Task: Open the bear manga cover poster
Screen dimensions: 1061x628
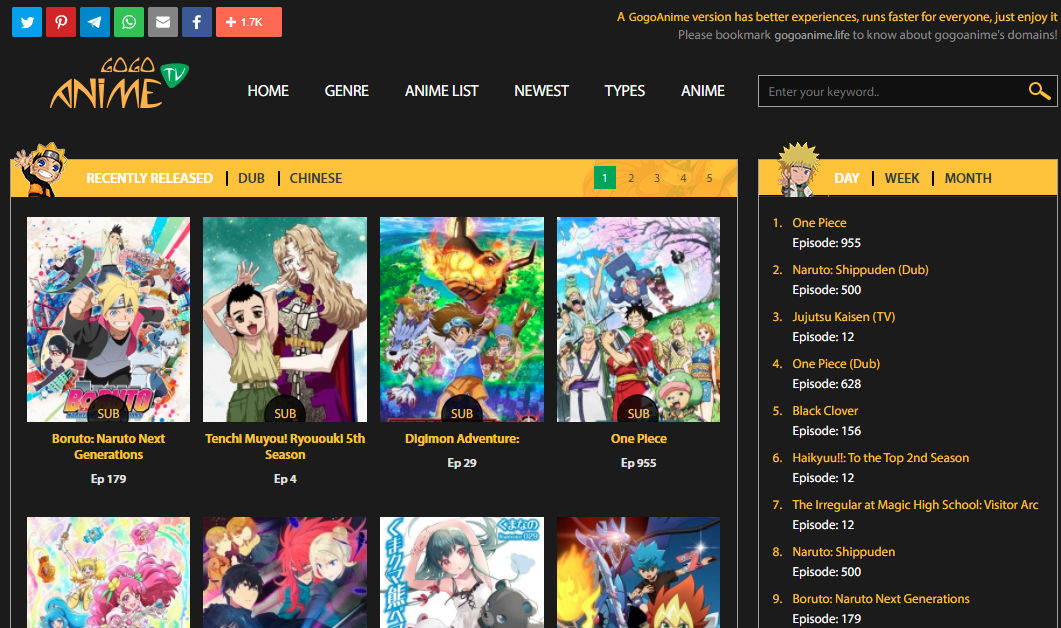Action: point(461,573)
